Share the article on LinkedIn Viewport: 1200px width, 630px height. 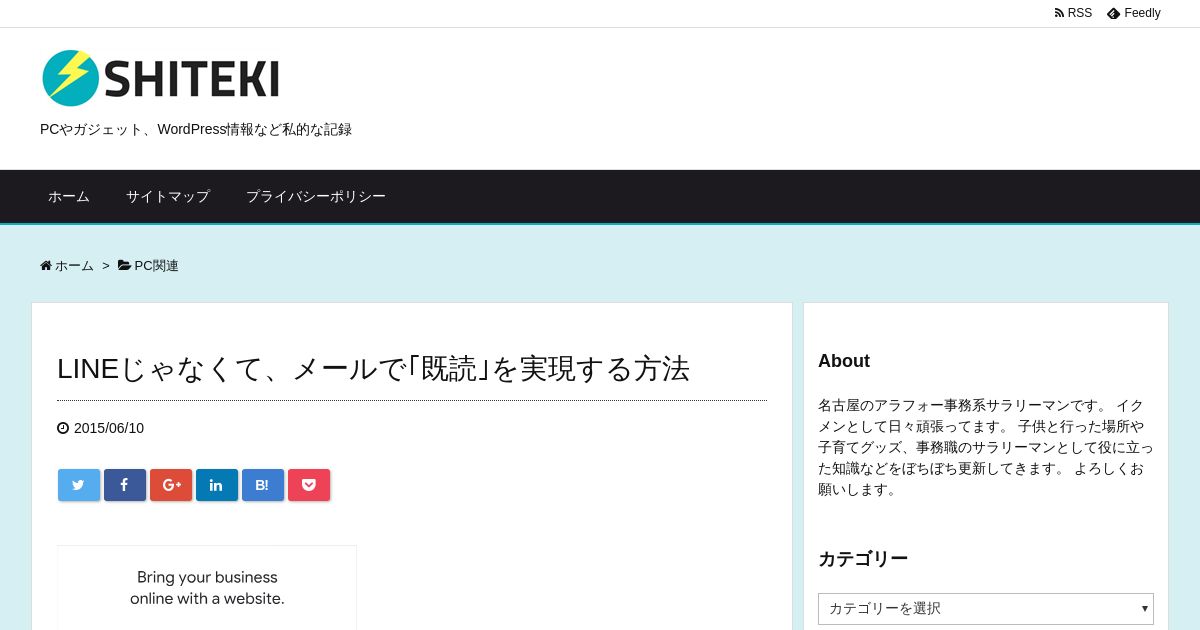pos(217,485)
